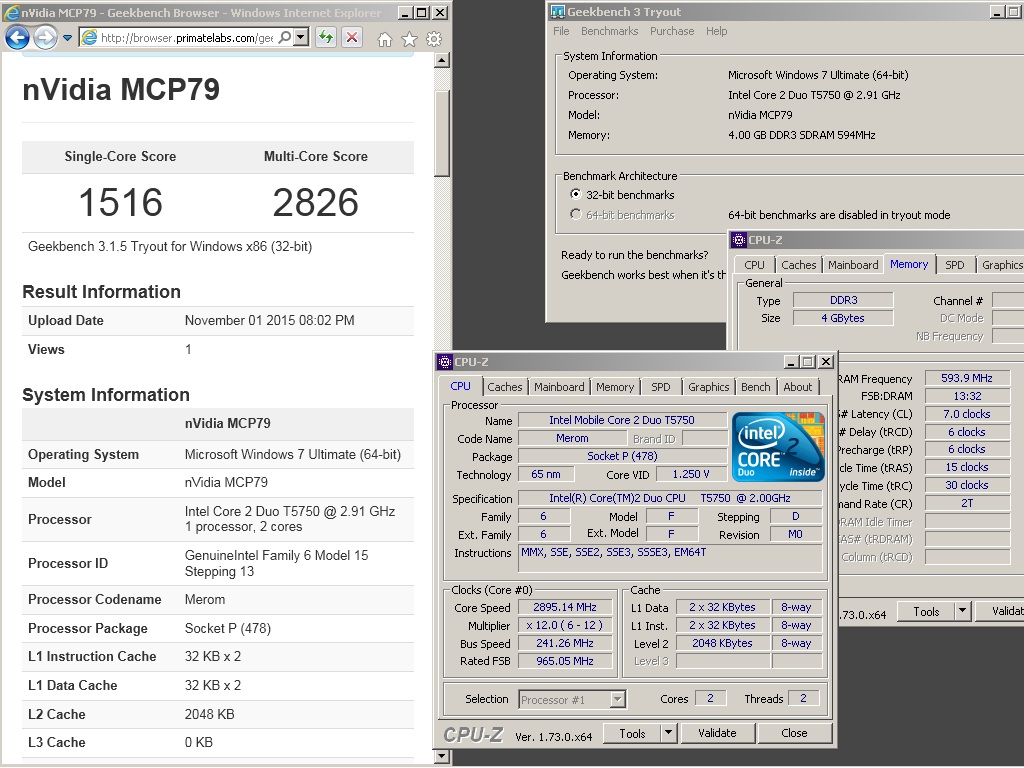Select SPD tab in back CPU-Z window

pyautogui.click(x=954, y=264)
